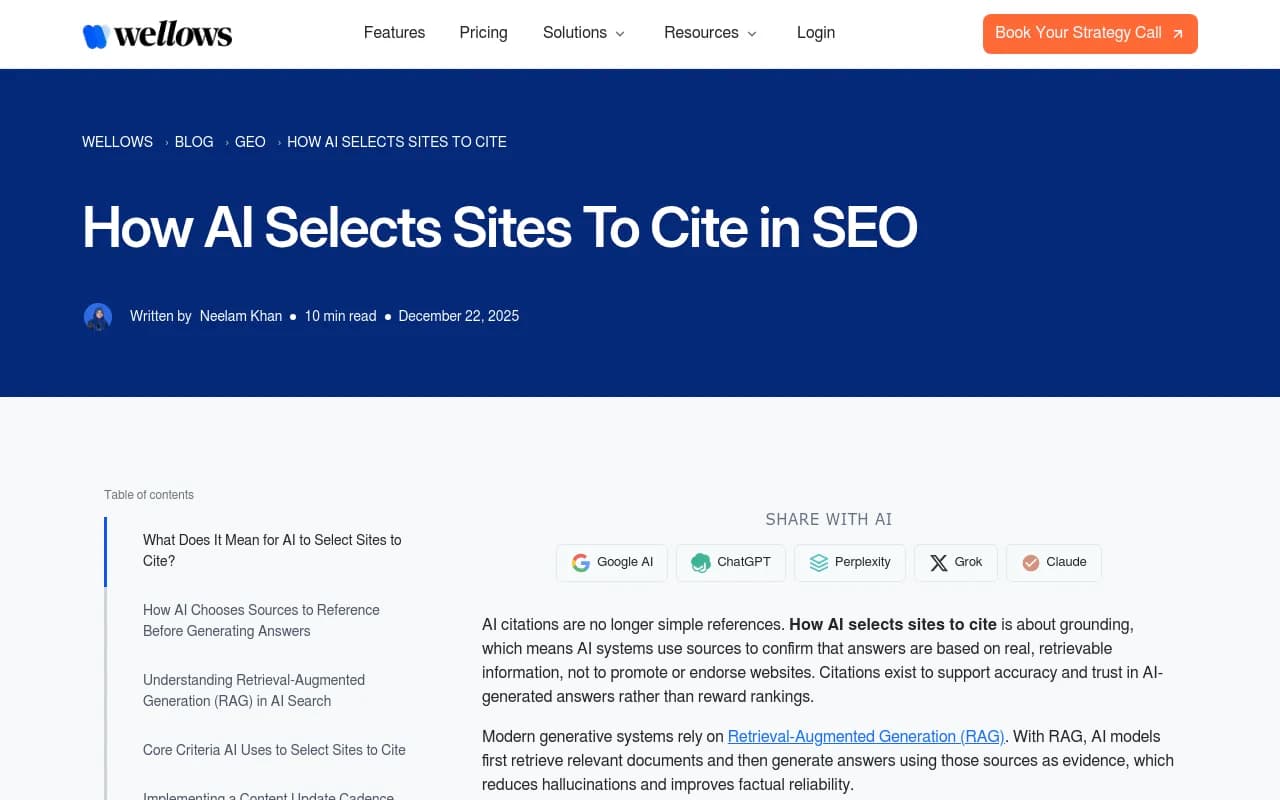Viewport: 1280px width, 800px height.
Task: Click 'Understanding Retrieval-Augmented Generation (RAG) in AI Search'
Action: 254,690
